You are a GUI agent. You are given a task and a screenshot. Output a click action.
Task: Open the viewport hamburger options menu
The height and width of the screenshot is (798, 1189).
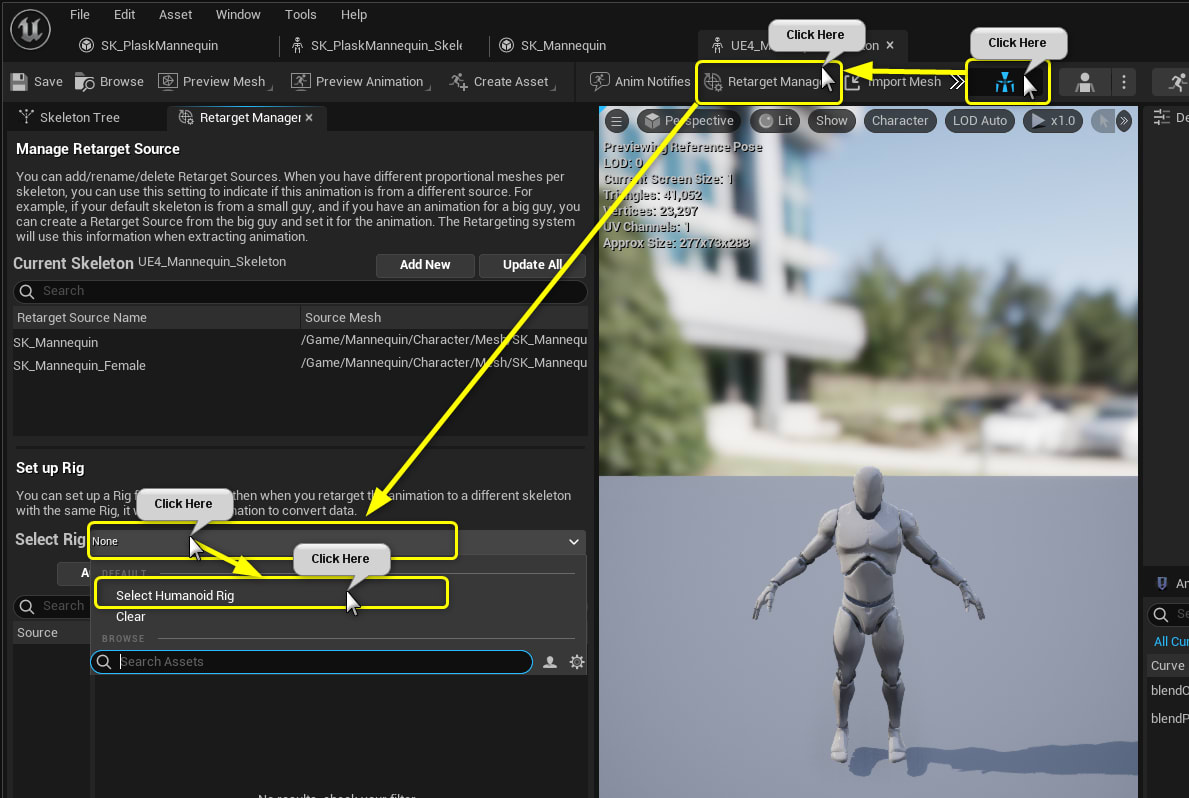click(616, 121)
